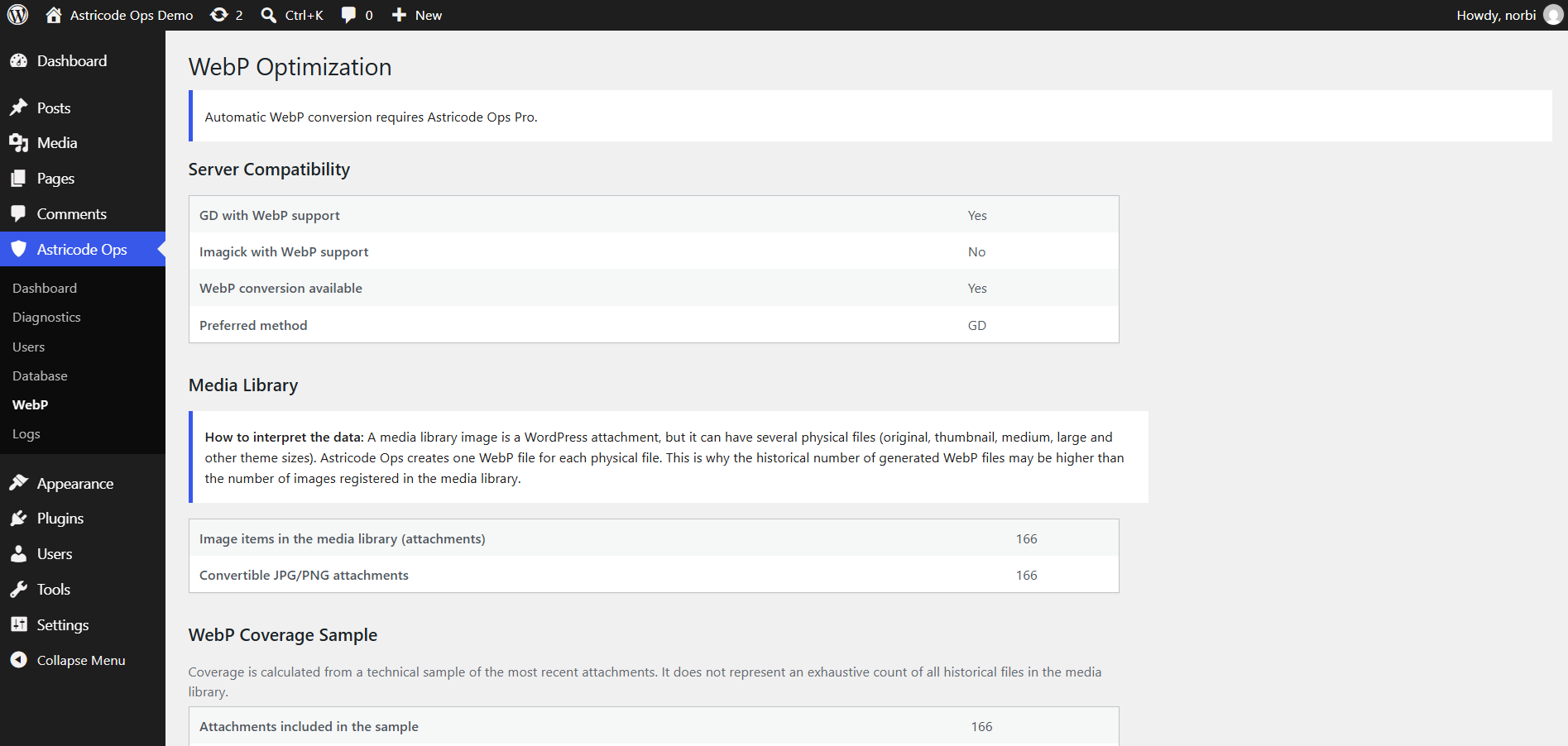Select the WebP submenu item
Image resolution: width=1568 pixels, height=746 pixels.
(x=31, y=405)
